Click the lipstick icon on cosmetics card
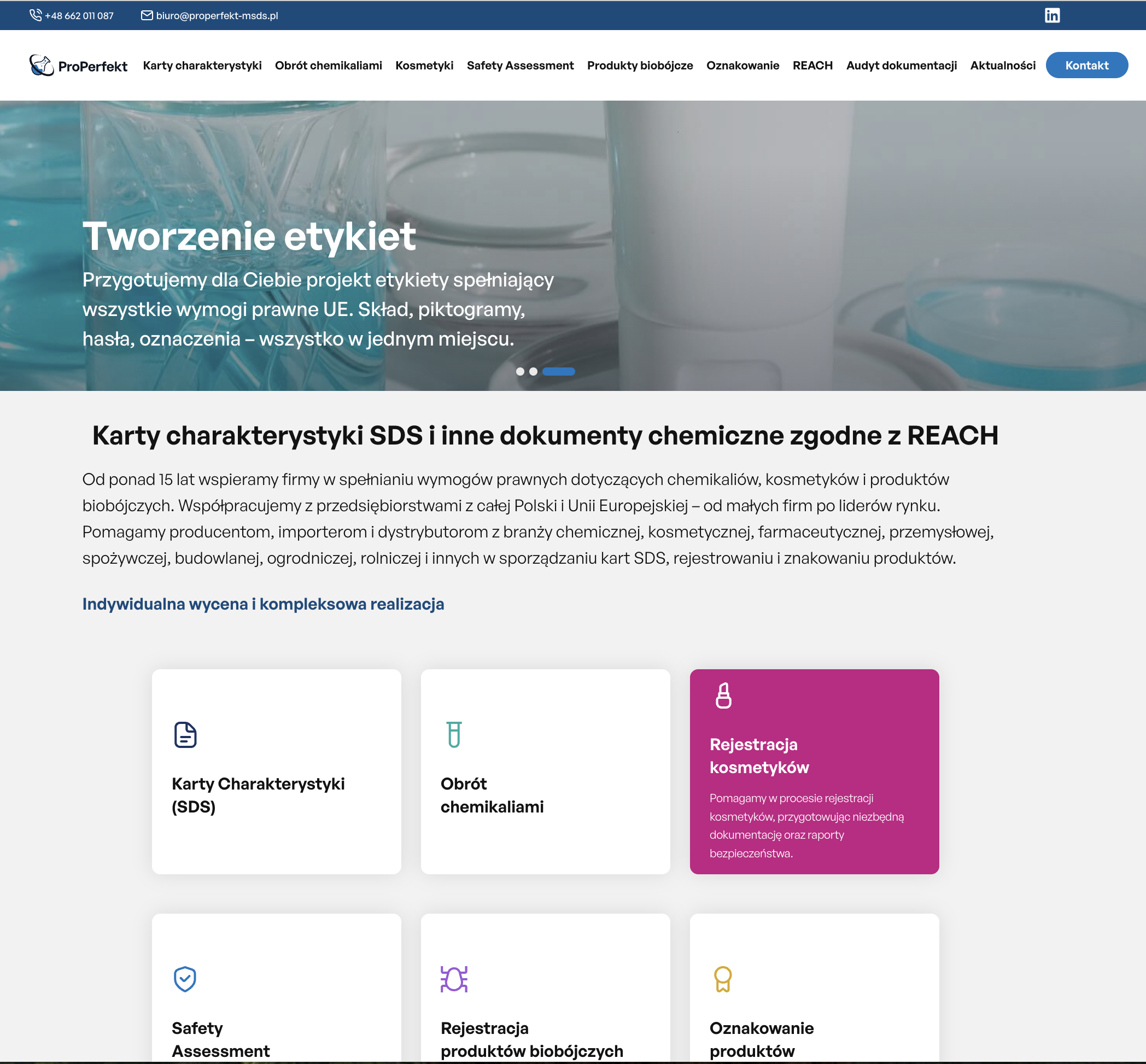The width and height of the screenshot is (1146, 1064). (x=723, y=695)
